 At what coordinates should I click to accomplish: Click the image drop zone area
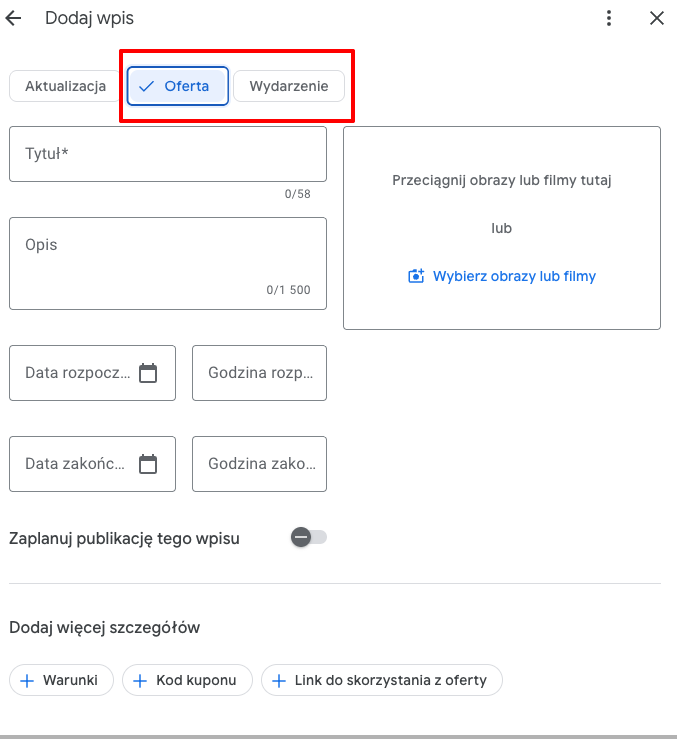coord(502,228)
